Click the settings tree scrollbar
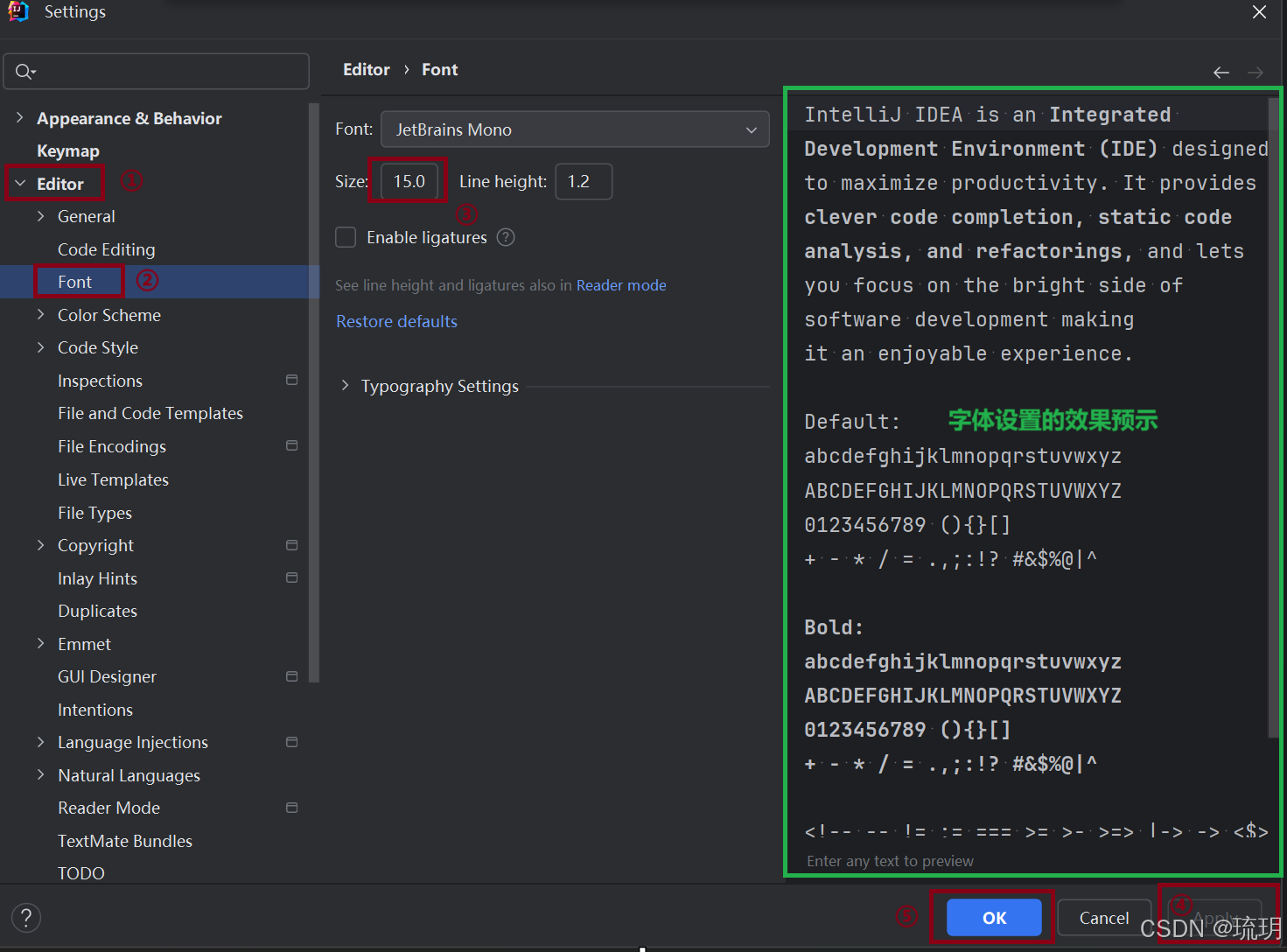Image resolution: width=1287 pixels, height=952 pixels. pos(315,392)
